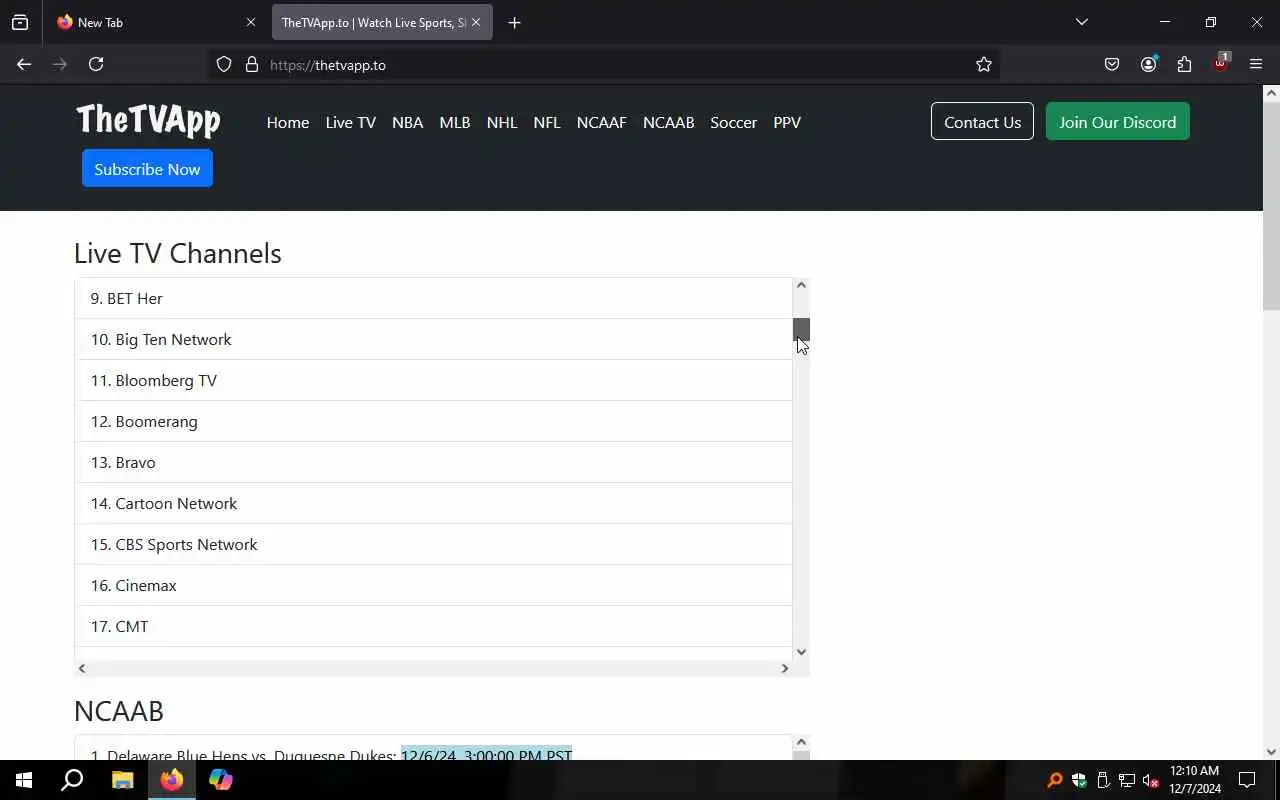Open Windows taskbar search
This screenshot has height=800, width=1280.
pyautogui.click(x=72, y=780)
